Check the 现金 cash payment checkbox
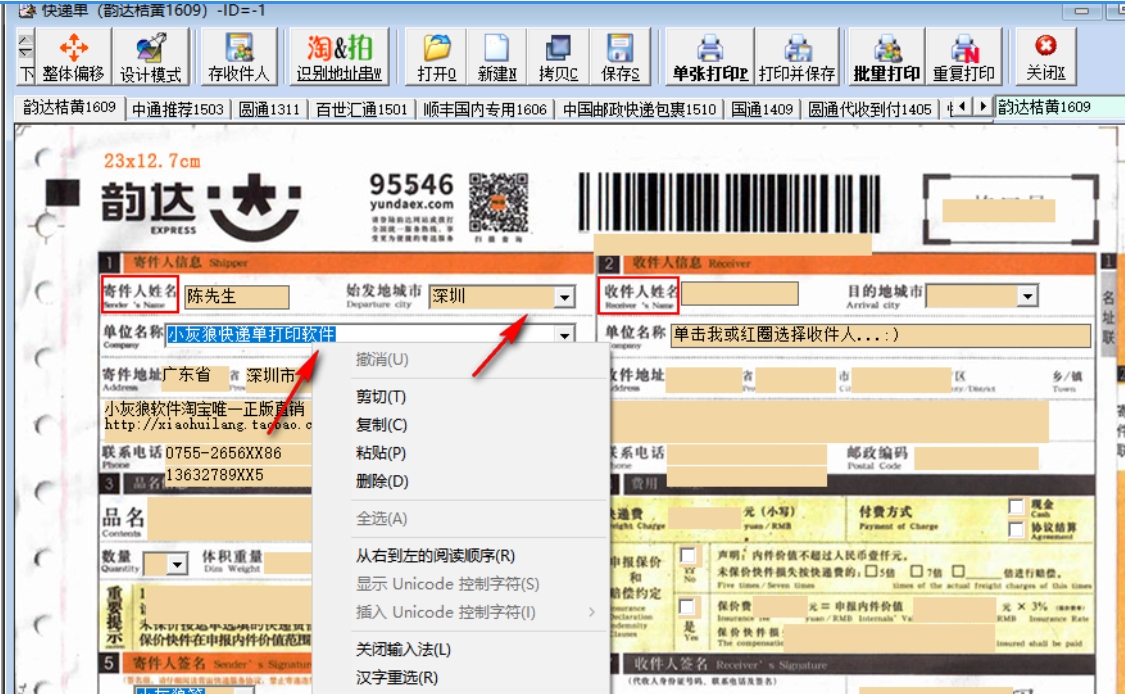Screen dimensions: 1125x694 tap(1015, 507)
